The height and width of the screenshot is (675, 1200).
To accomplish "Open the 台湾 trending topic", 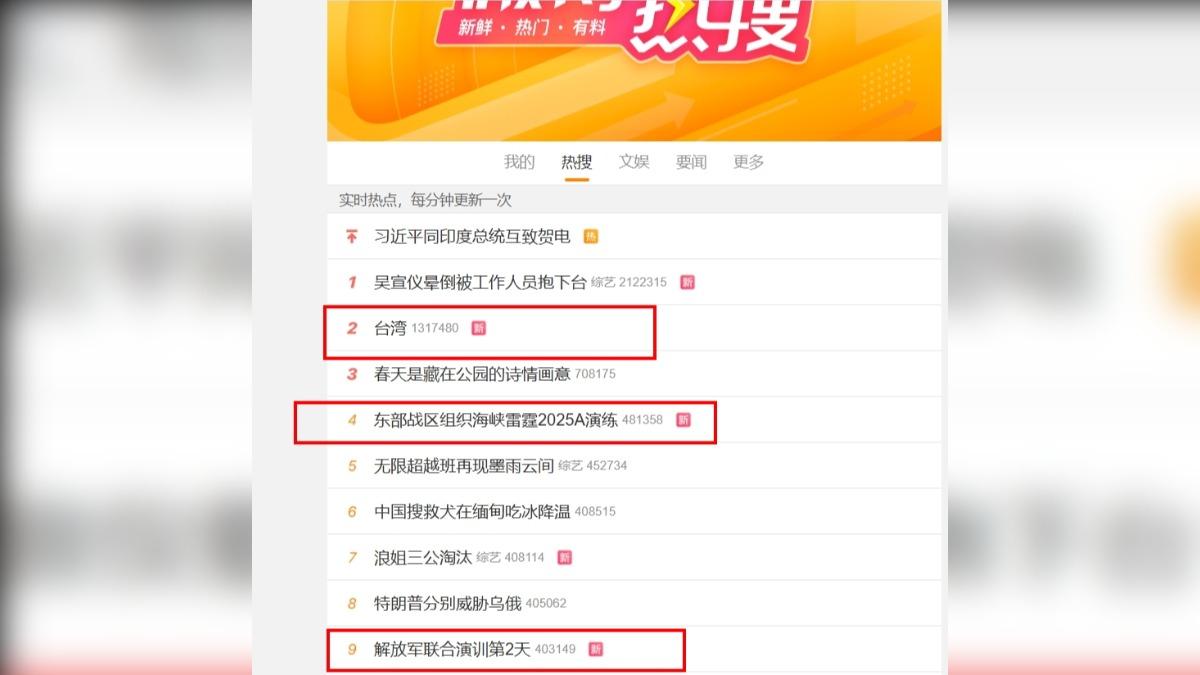I will click(x=390, y=328).
